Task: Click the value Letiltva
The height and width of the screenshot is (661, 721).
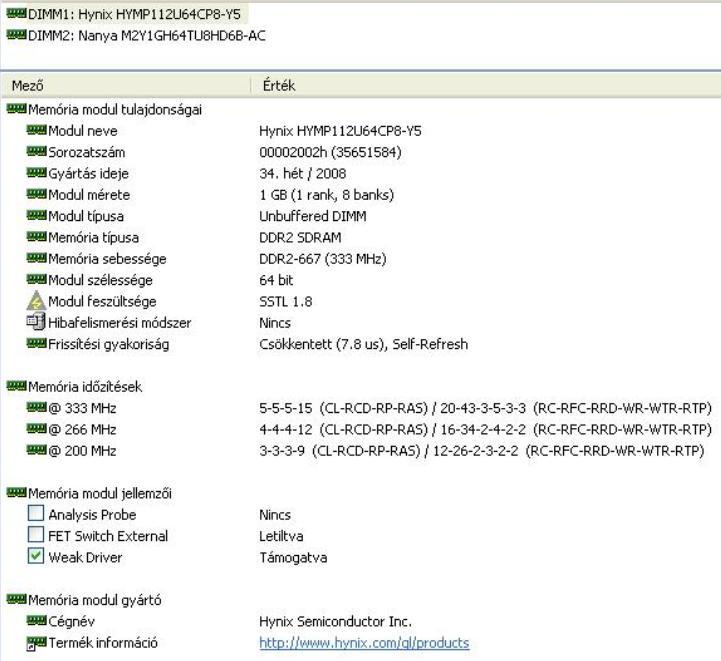Action: tap(281, 536)
